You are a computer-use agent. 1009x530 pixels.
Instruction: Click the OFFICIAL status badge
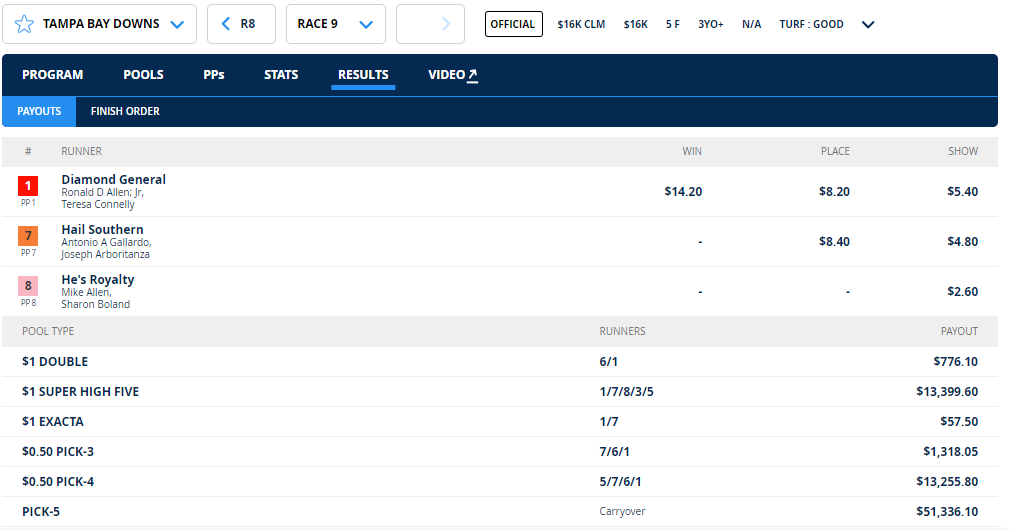click(514, 24)
